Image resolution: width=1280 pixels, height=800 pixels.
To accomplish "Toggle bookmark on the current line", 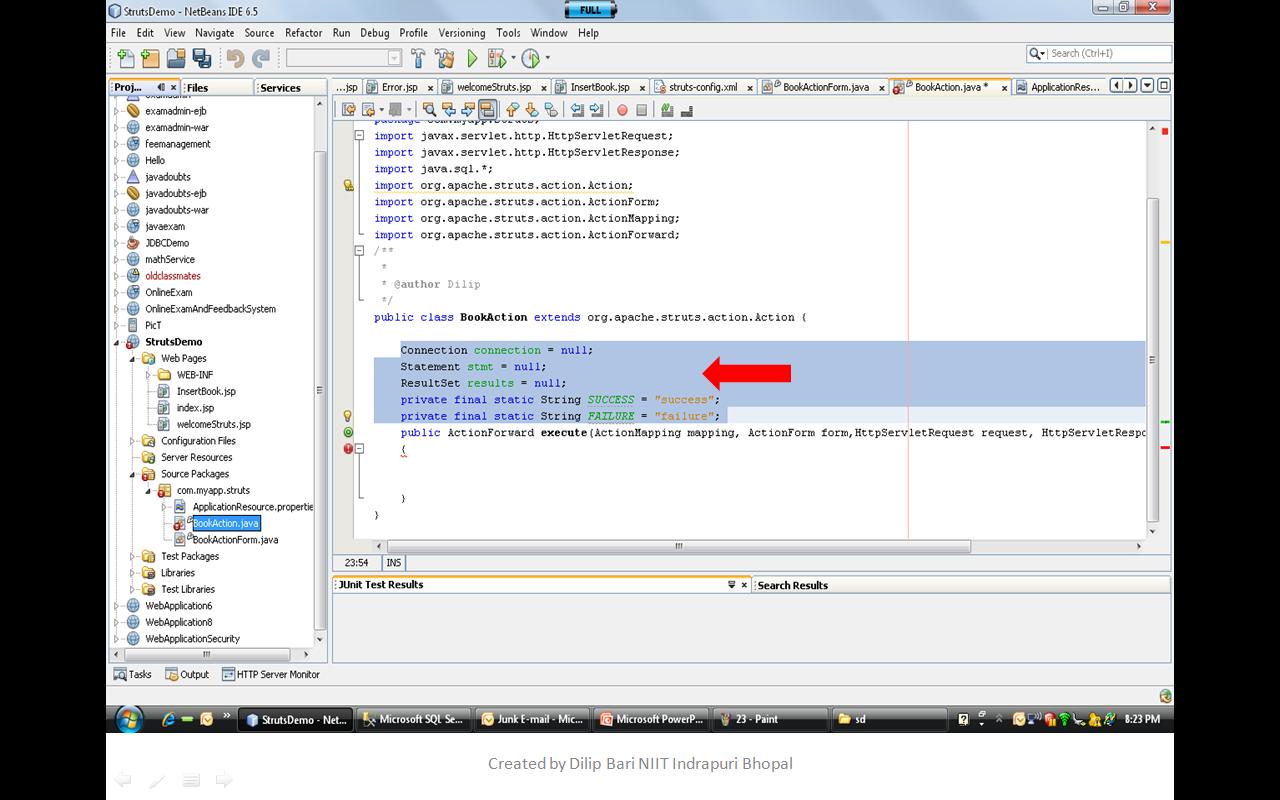I will click(x=551, y=109).
